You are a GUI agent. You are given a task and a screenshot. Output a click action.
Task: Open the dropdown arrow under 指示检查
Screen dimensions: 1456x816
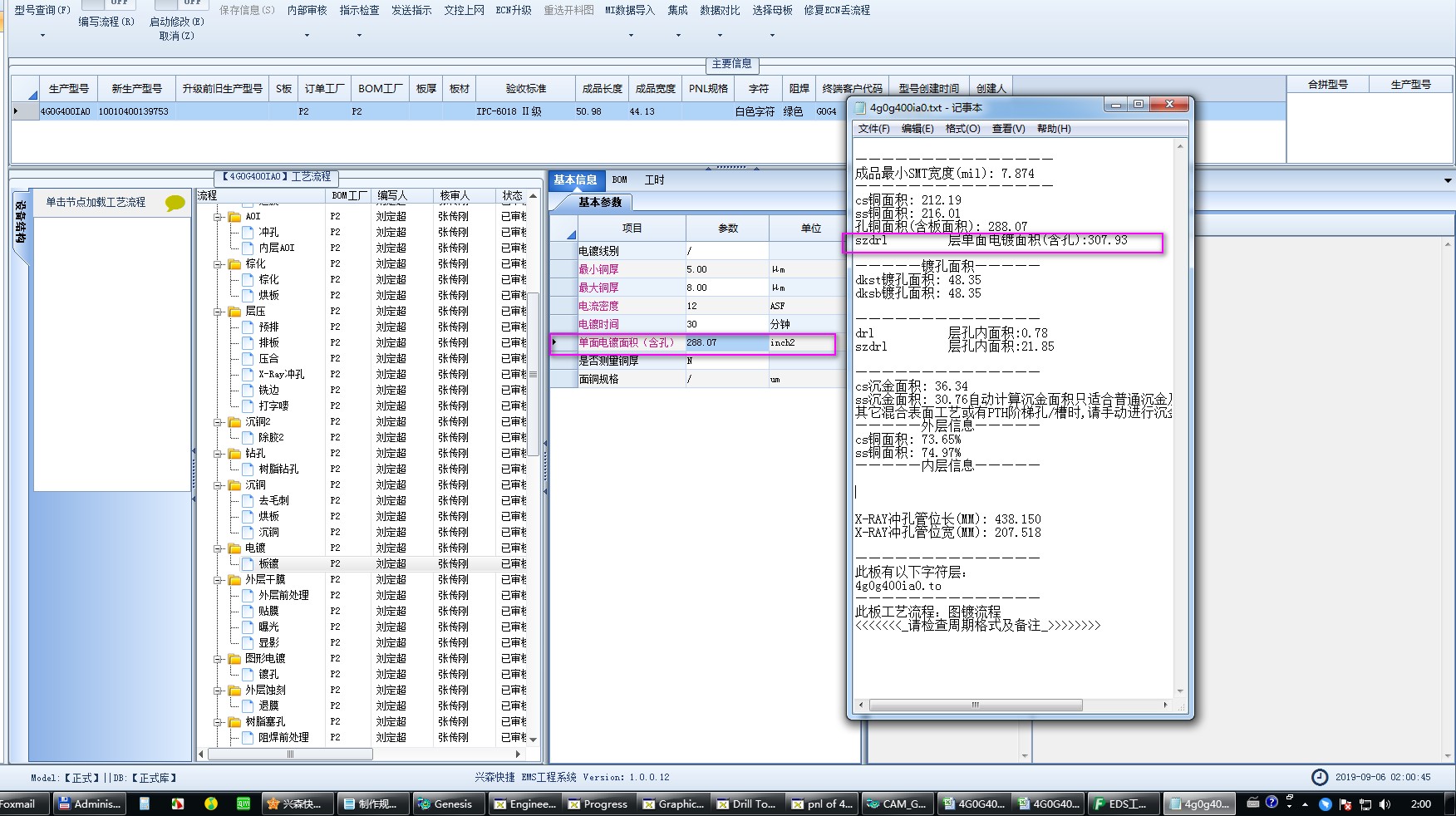pyautogui.click(x=359, y=35)
